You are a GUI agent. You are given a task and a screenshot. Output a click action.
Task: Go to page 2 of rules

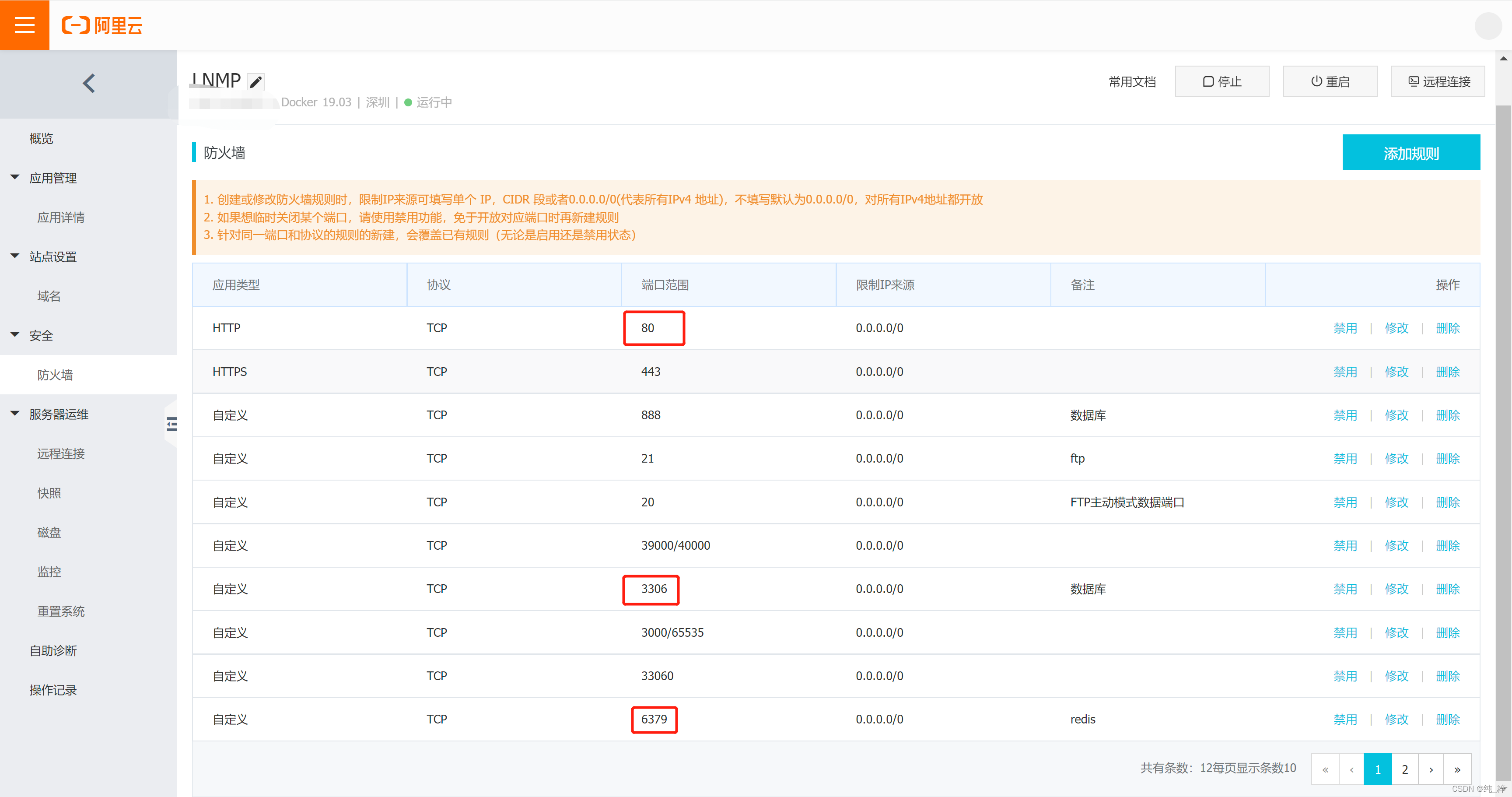coord(1405,769)
